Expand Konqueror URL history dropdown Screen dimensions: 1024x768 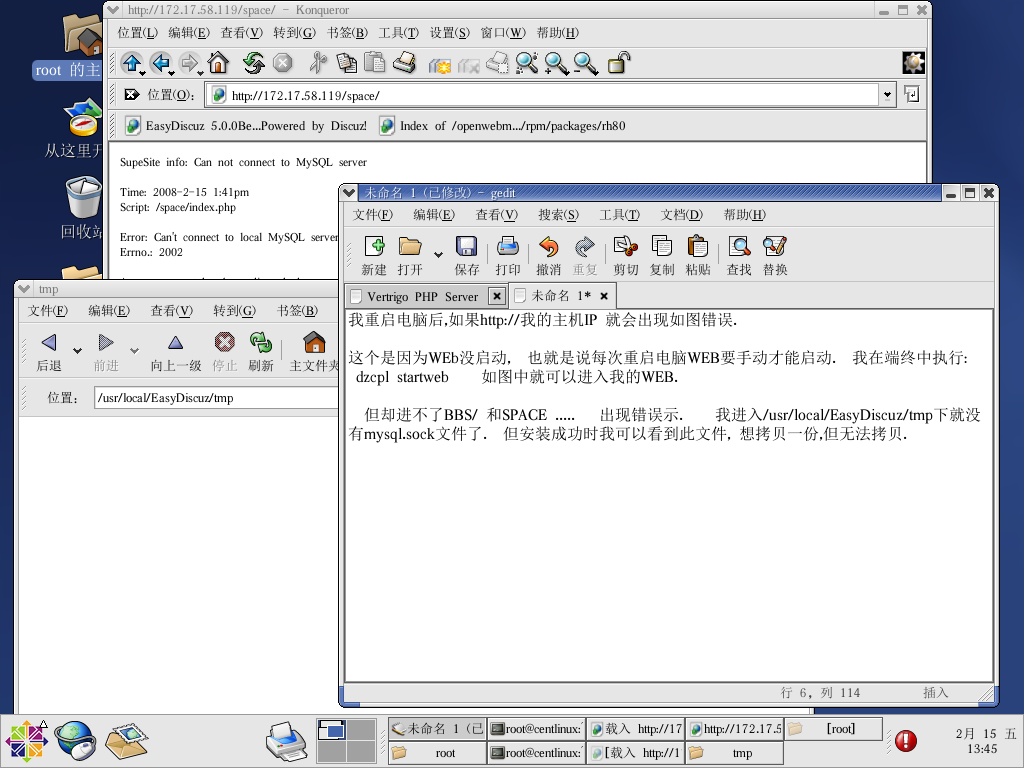pos(887,95)
